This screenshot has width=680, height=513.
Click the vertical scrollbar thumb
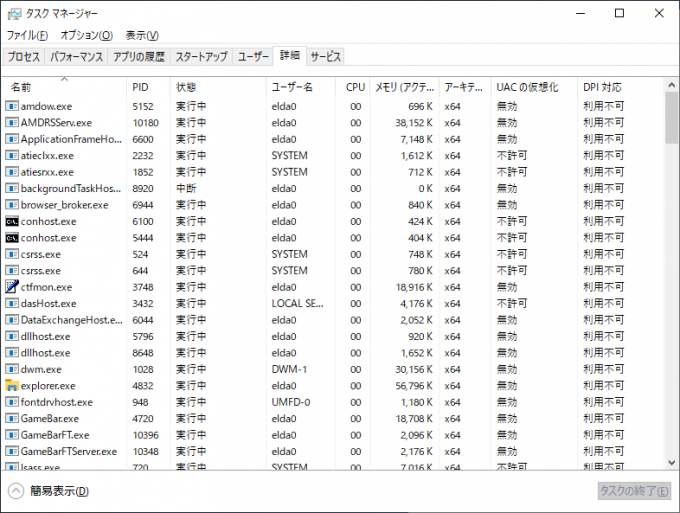[x=672, y=118]
